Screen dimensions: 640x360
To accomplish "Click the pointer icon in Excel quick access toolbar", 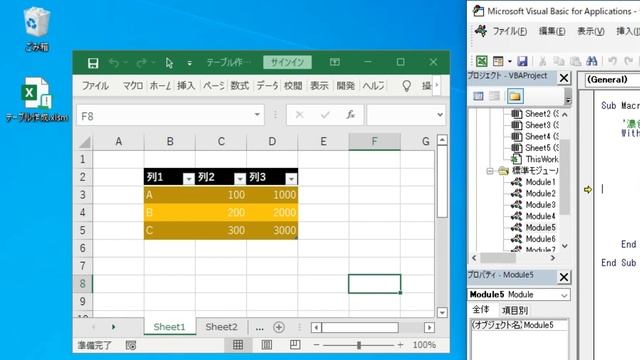I will 169,63.
